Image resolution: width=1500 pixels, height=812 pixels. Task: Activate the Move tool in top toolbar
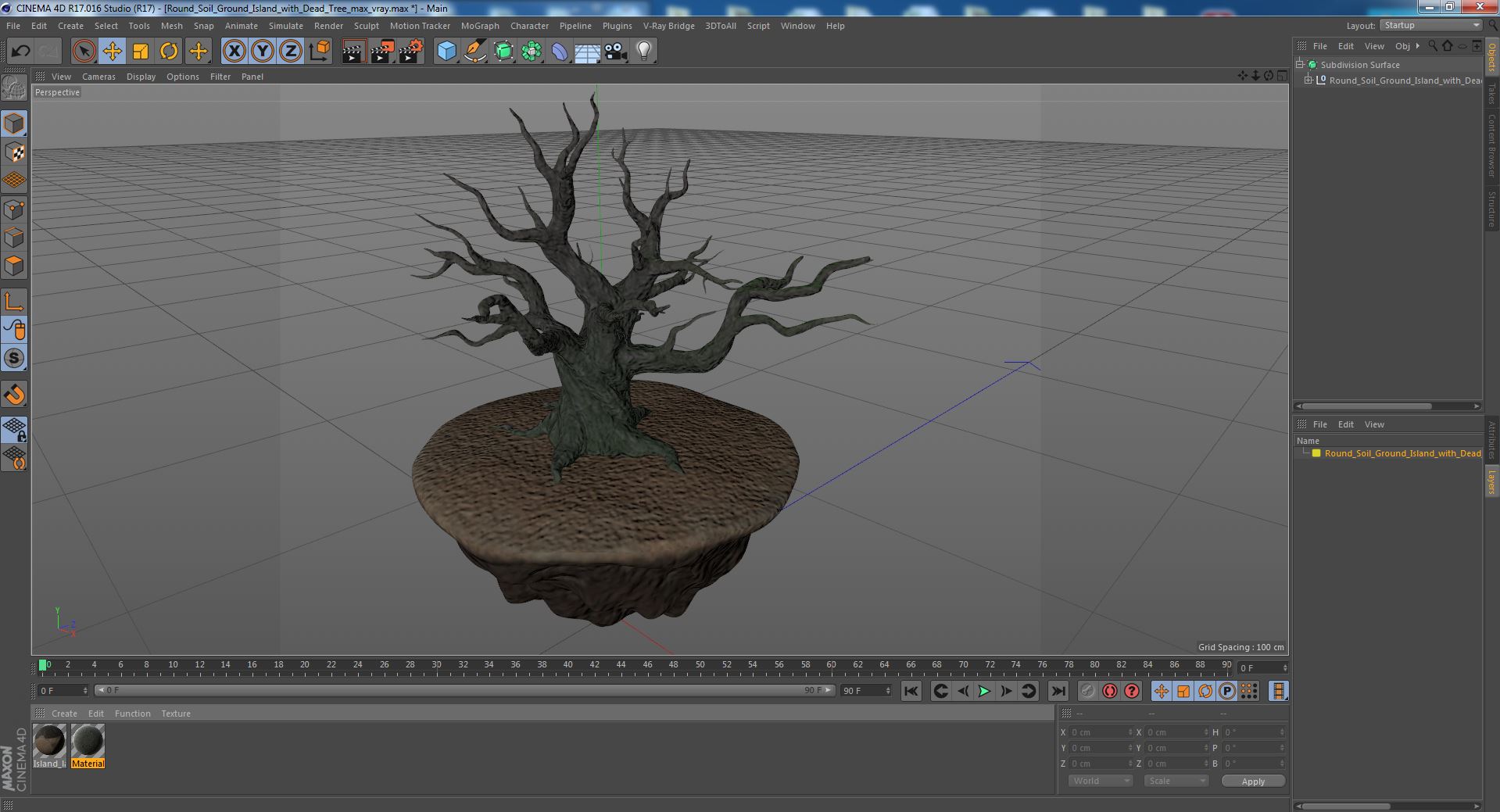point(112,52)
